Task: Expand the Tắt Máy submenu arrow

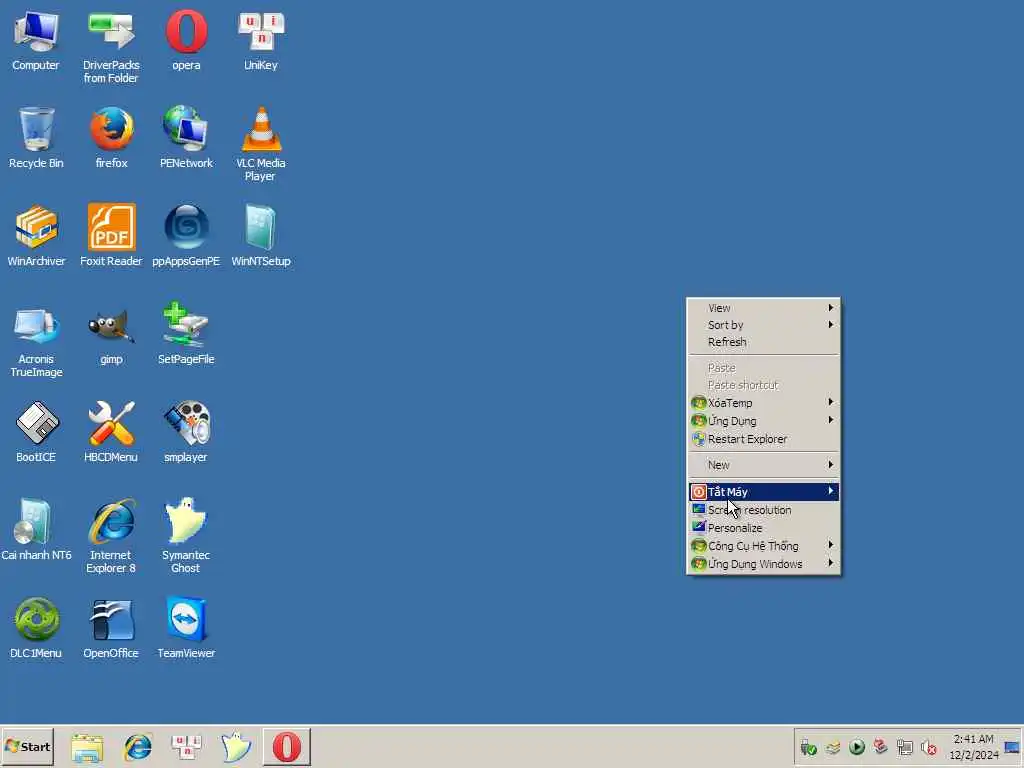Action: point(831,491)
